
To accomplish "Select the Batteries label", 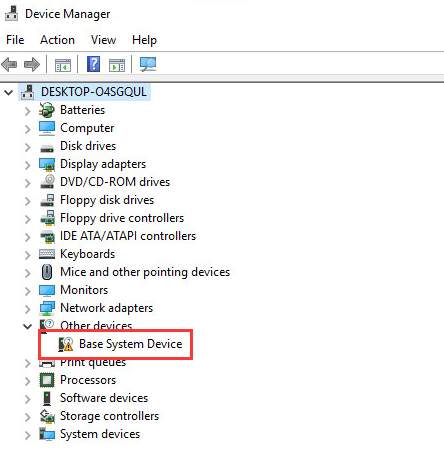I will [82, 110].
